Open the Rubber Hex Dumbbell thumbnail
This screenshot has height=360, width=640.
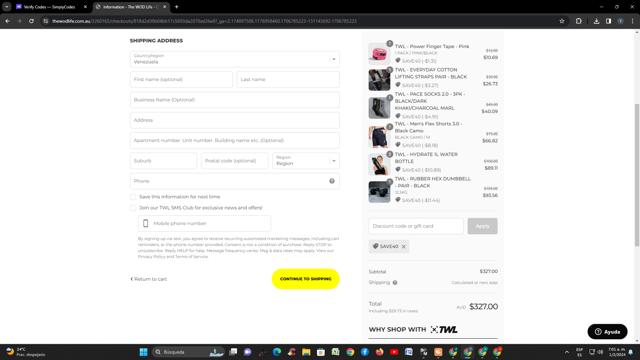point(379,192)
